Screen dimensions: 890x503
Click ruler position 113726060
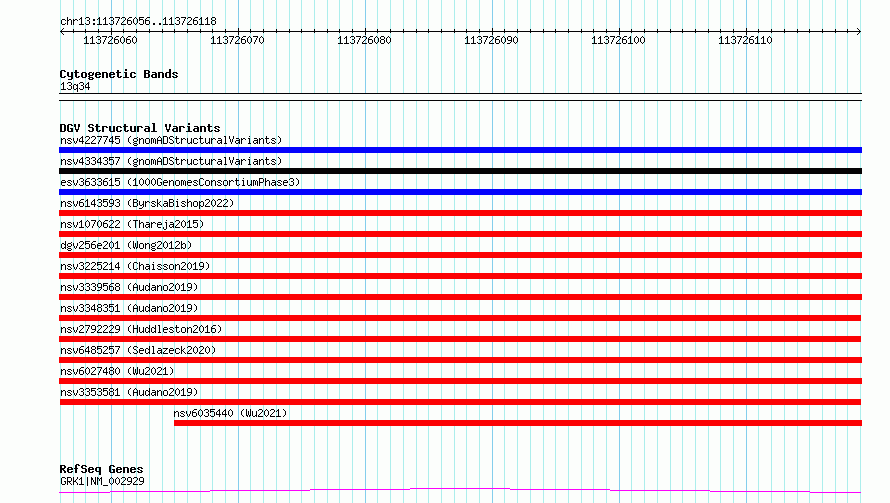tap(110, 40)
